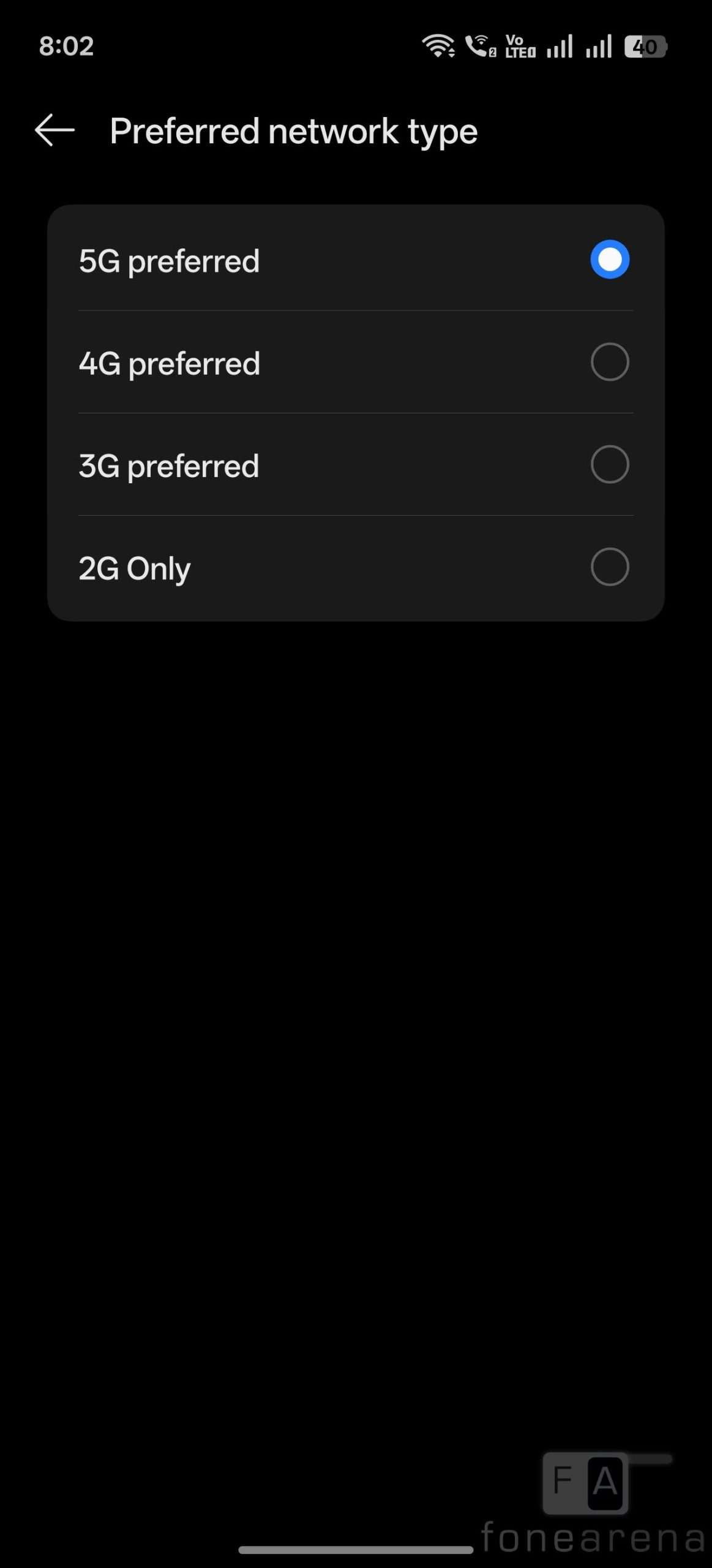Image resolution: width=712 pixels, height=1568 pixels.
Task: Tap the second SIM signal bars
Action: tap(598, 46)
